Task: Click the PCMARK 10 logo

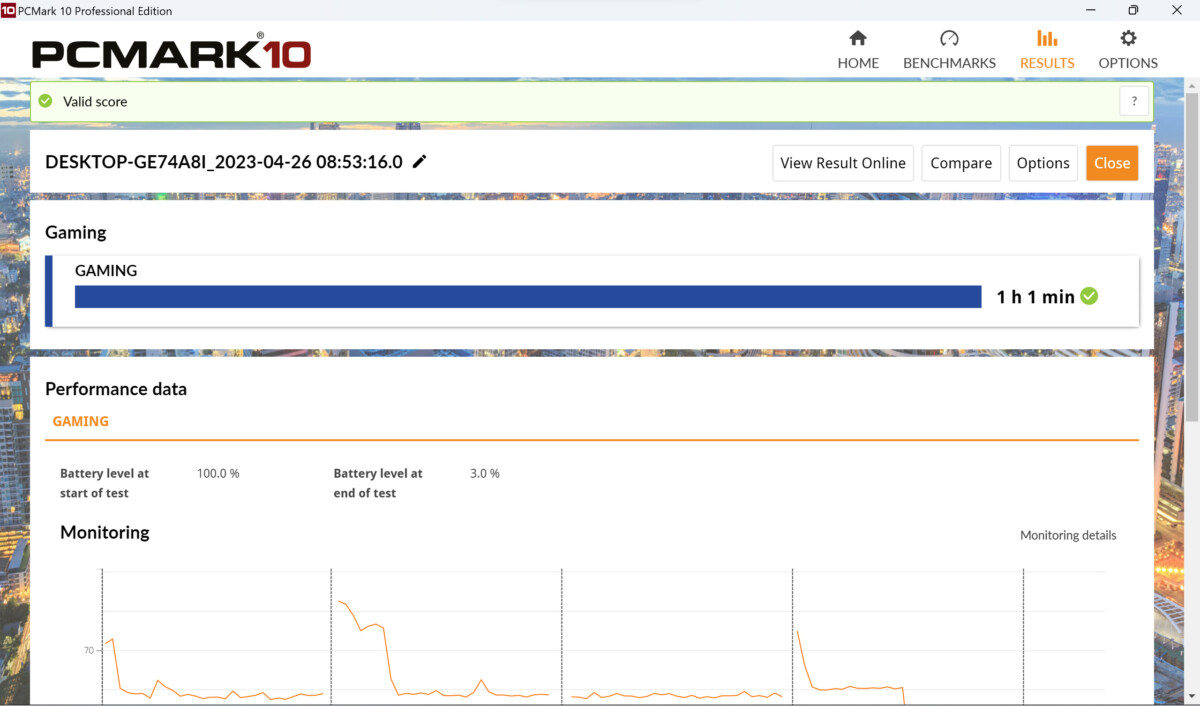Action: pos(171,52)
